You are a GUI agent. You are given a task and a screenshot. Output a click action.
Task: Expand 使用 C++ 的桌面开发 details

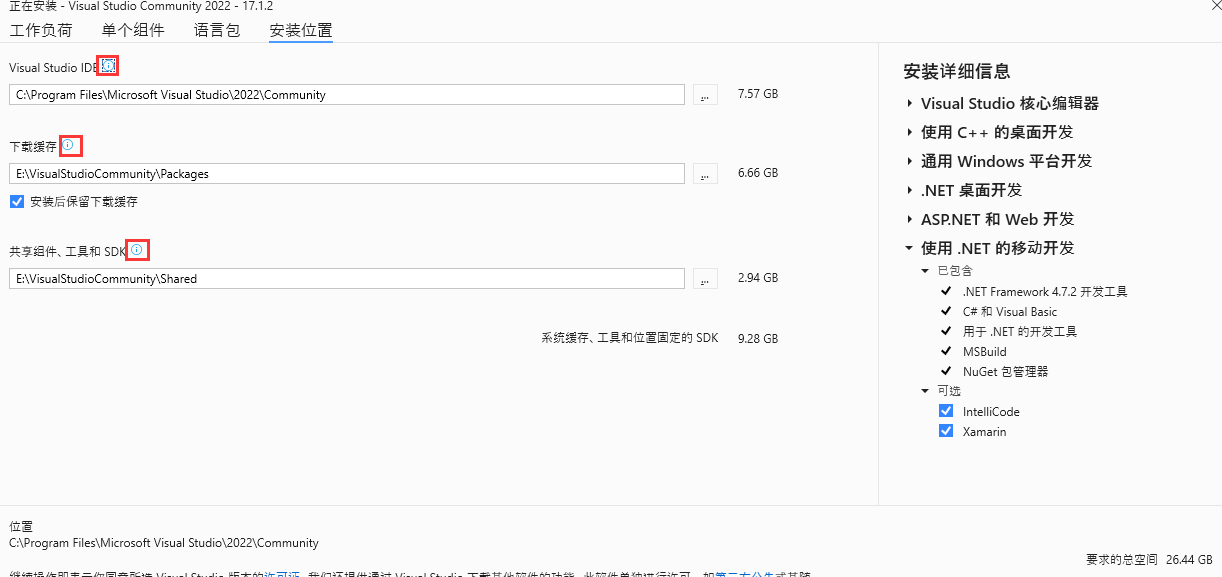tap(909, 132)
